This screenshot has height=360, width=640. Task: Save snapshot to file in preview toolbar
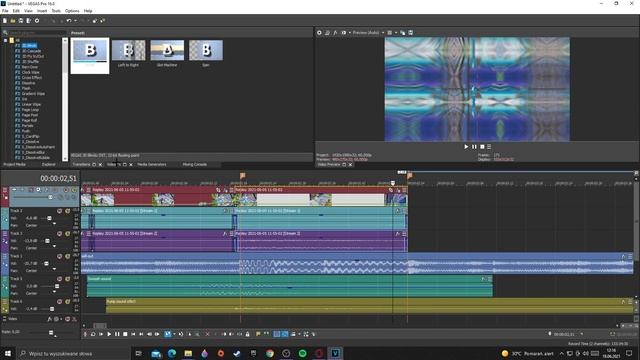[x=411, y=33]
